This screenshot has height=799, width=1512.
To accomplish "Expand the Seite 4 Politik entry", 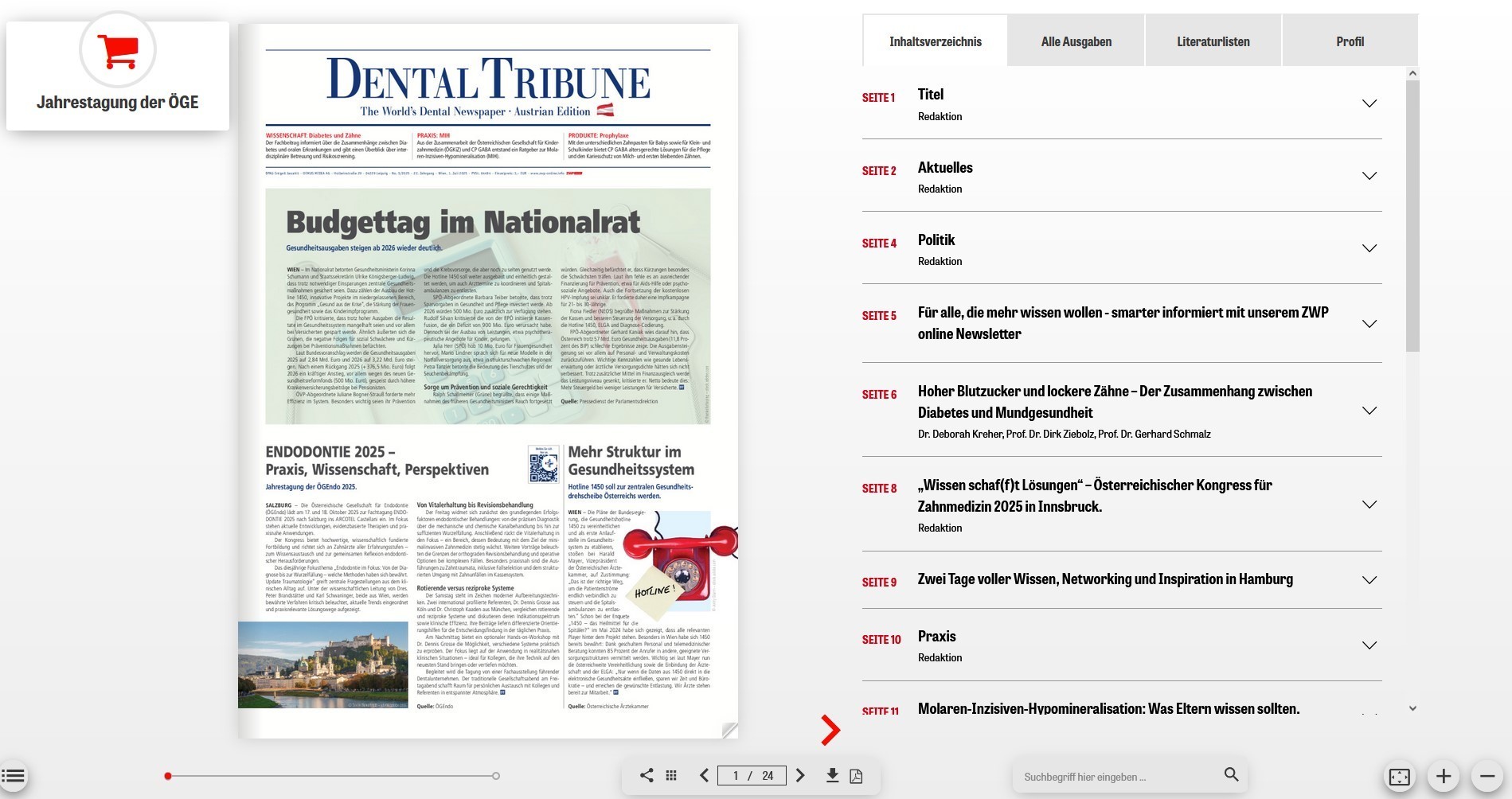I will coord(1369,248).
